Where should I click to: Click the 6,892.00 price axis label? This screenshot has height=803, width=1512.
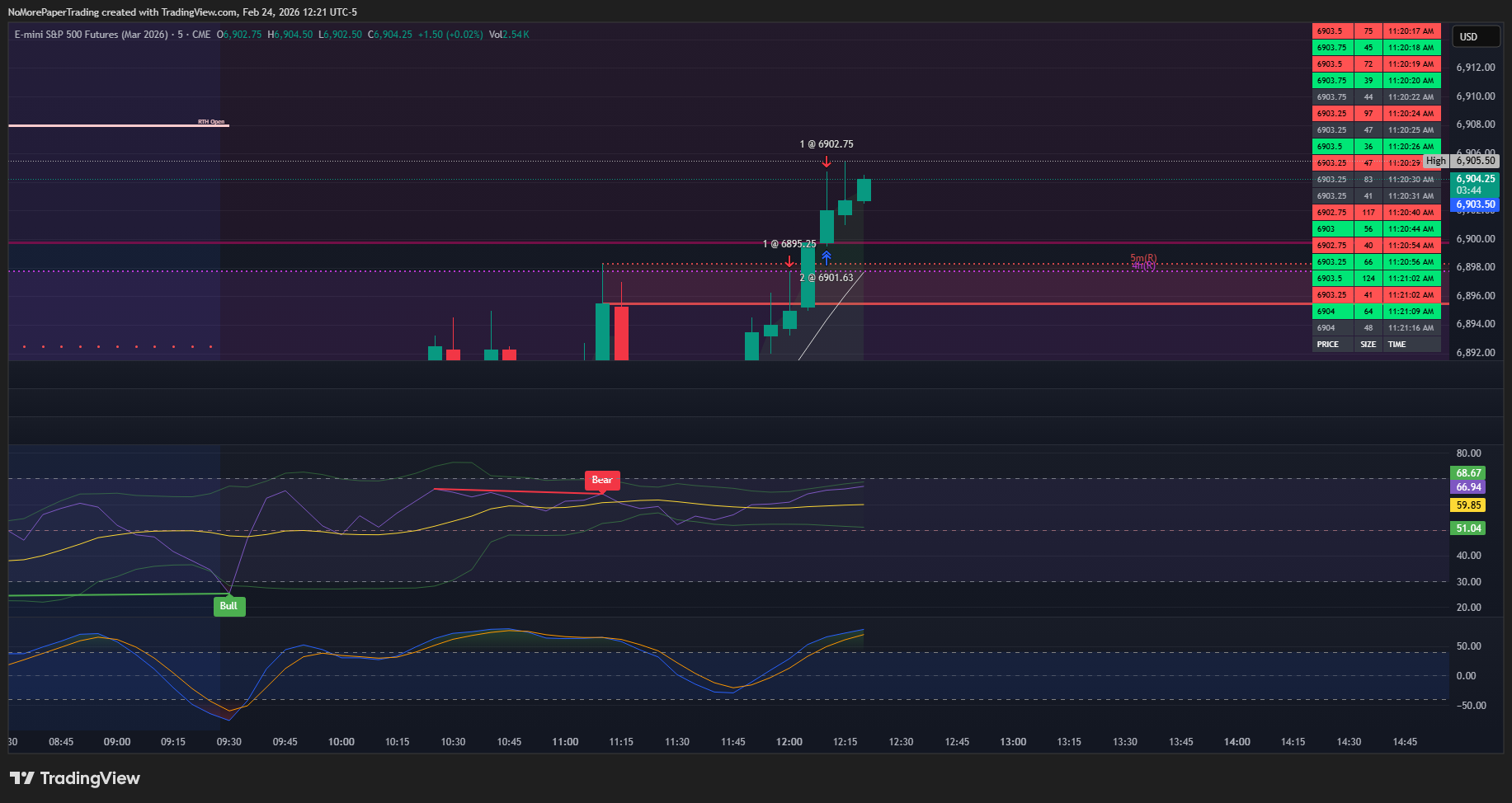point(1476,353)
